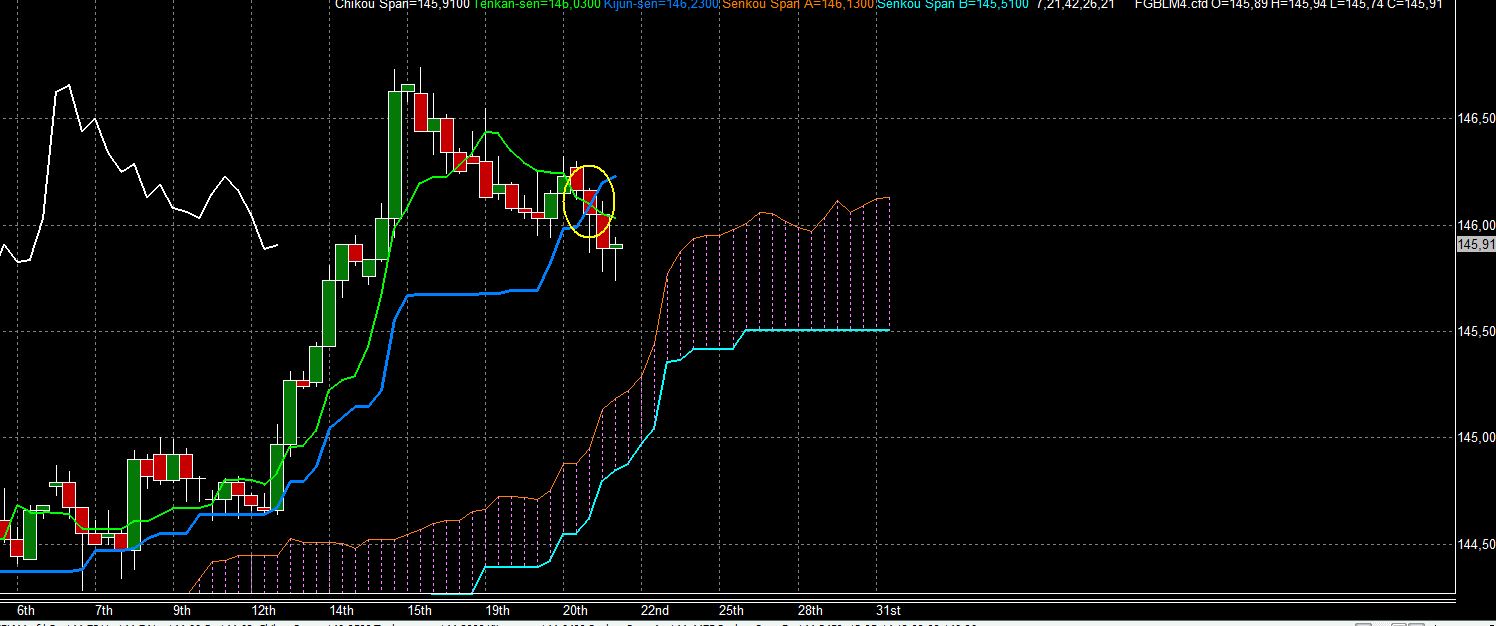
Task: Click the 28th date label
Action: [x=810, y=610]
